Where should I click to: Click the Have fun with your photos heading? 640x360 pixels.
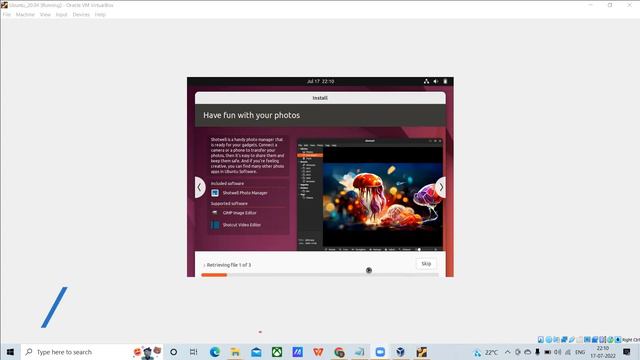click(x=251, y=116)
